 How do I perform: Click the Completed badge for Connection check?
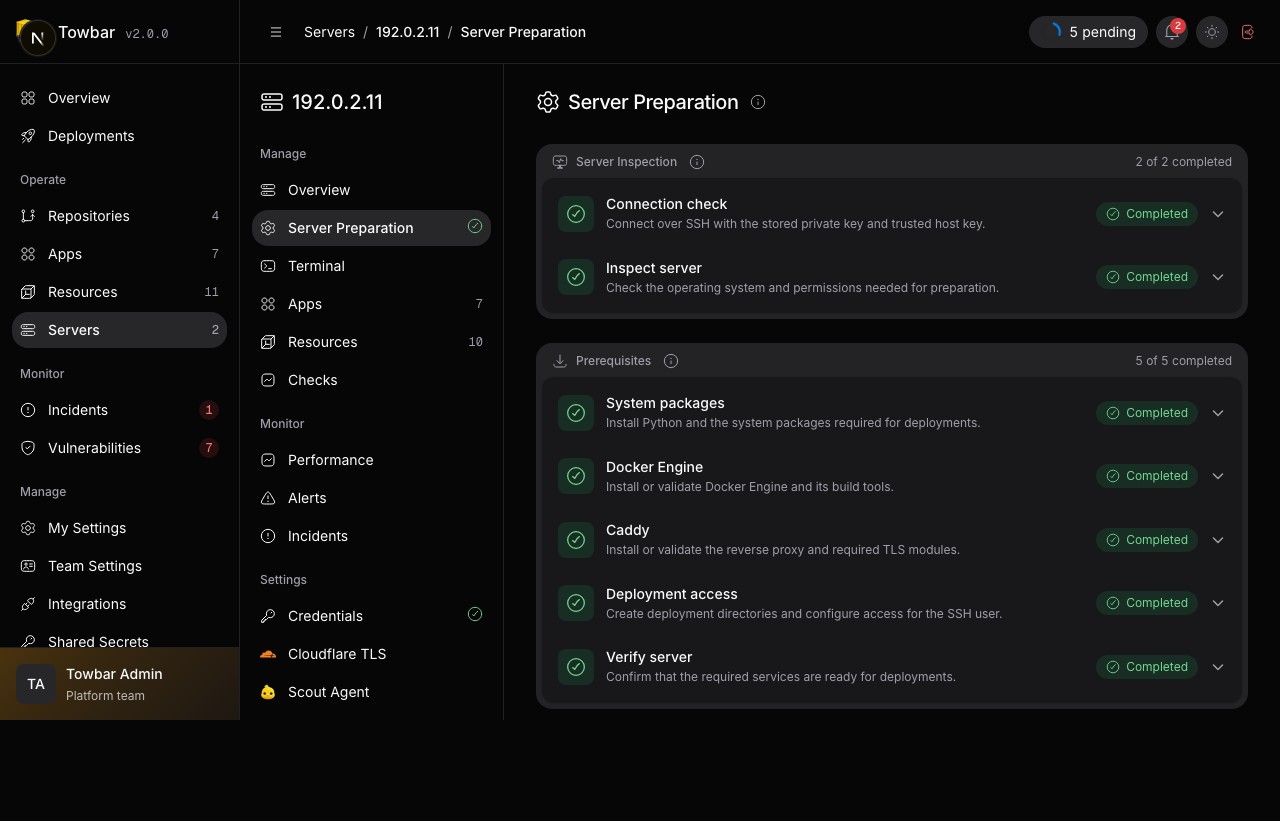pos(1147,214)
